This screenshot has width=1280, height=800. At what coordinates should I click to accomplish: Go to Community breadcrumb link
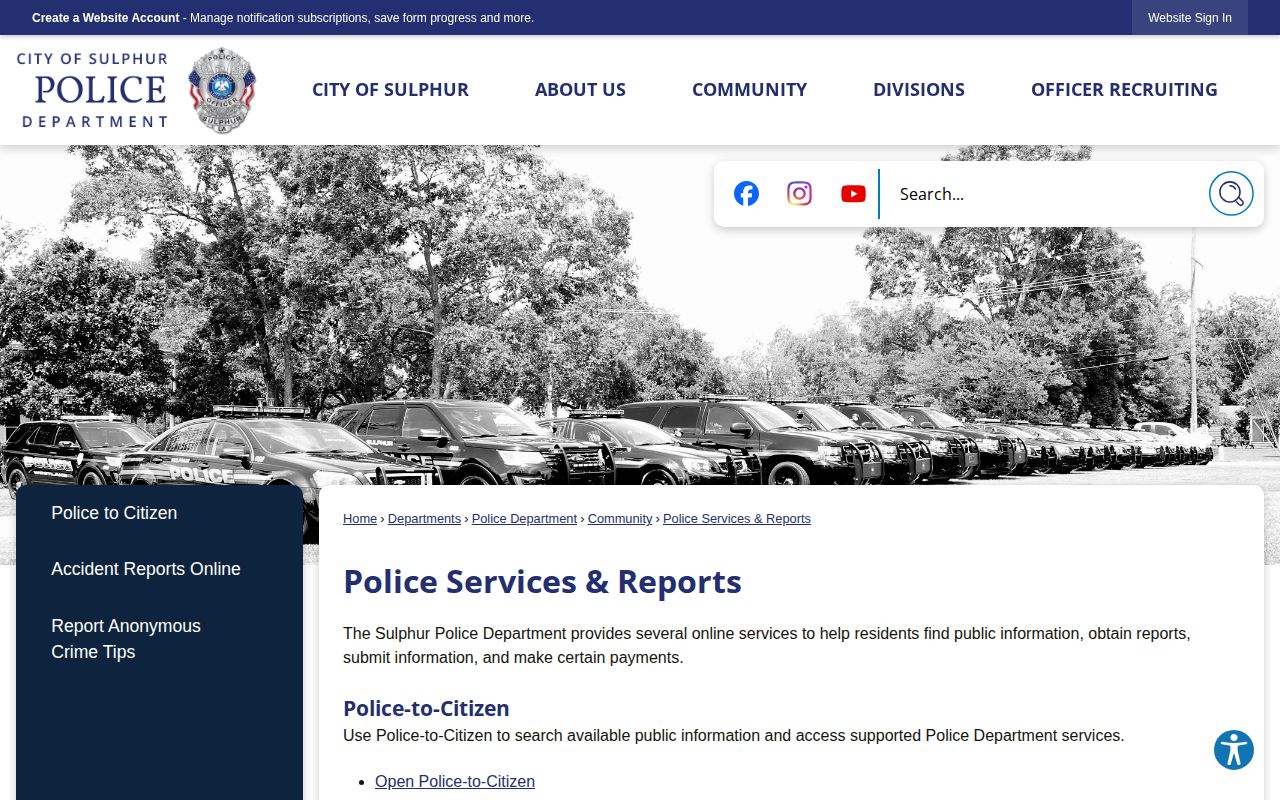point(620,519)
